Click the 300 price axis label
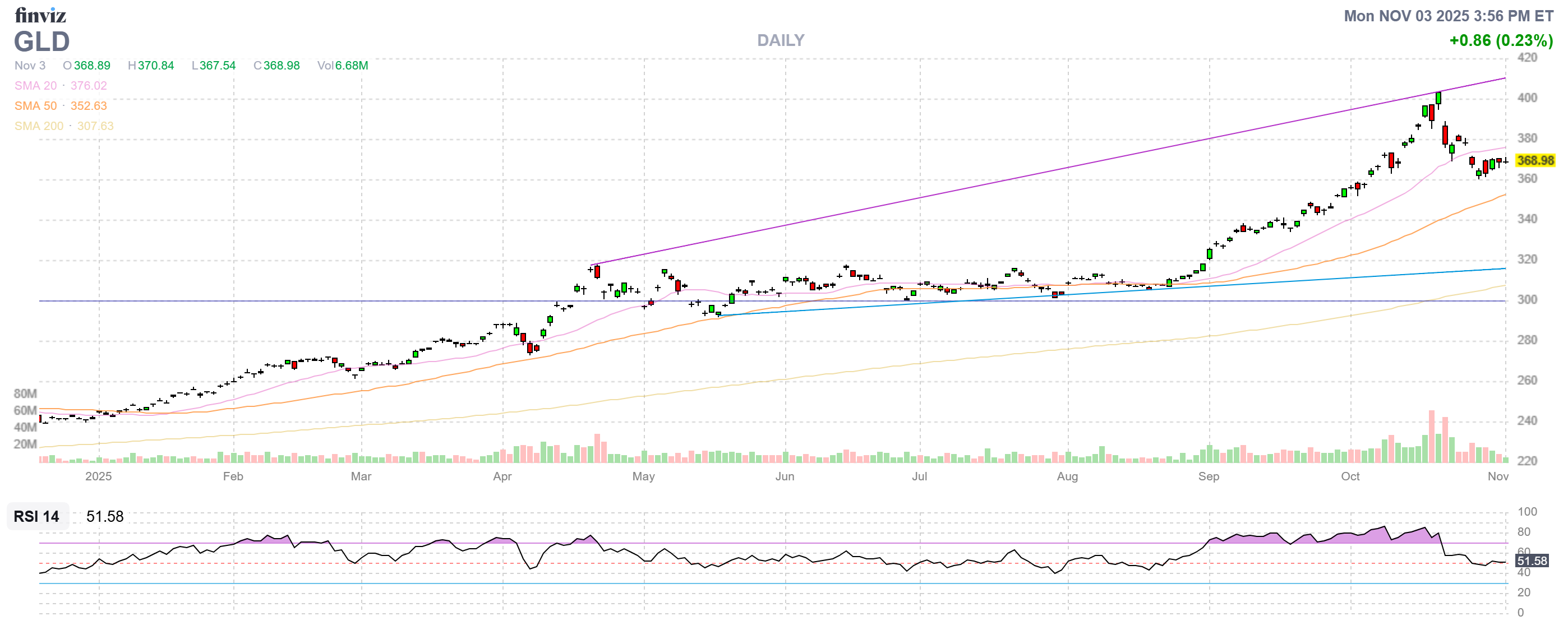Image resolution: width=1568 pixels, height=630 pixels. pyautogui.click(x=1527, y=300)
